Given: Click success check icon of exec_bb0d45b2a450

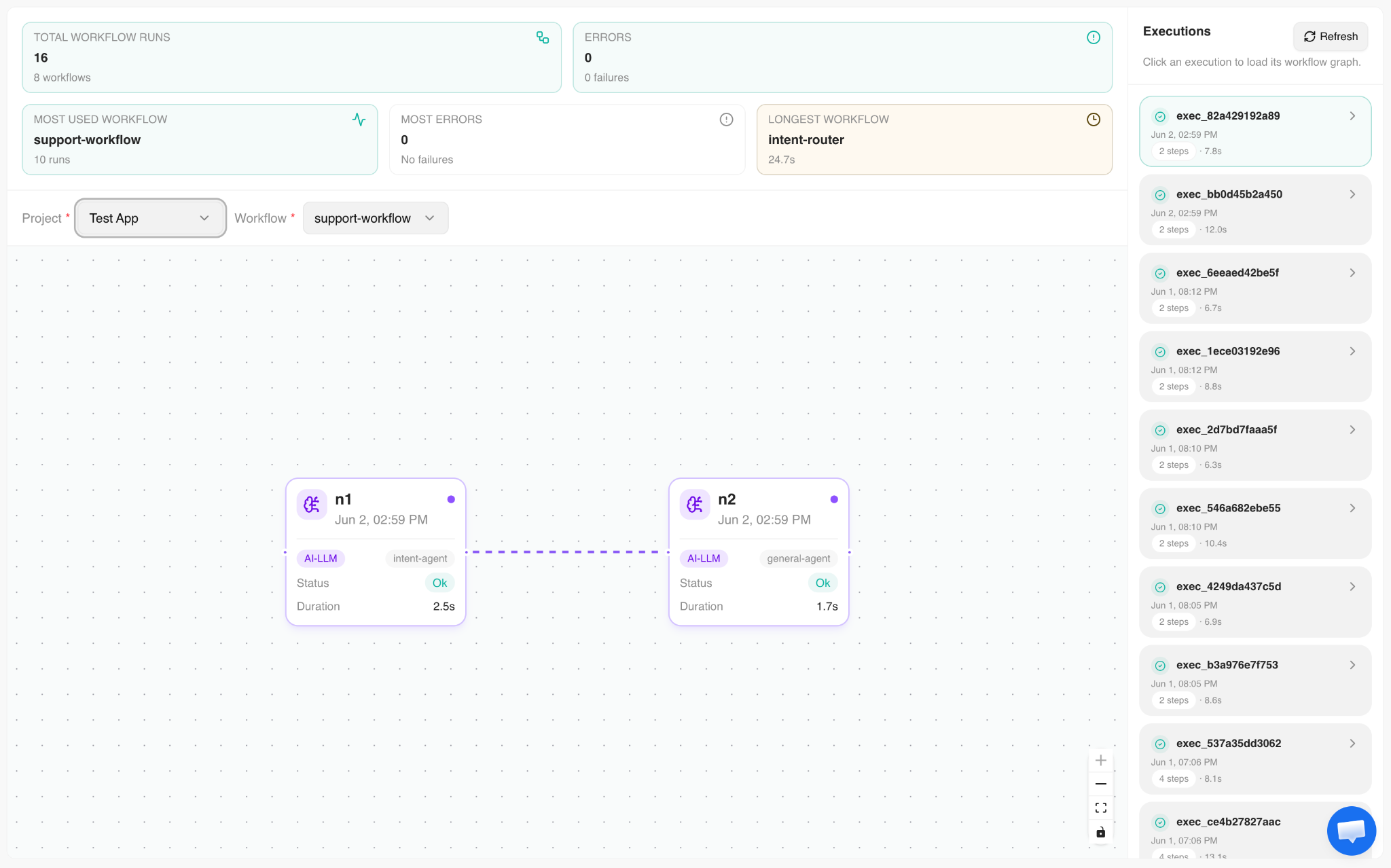Looking at the screenshot, I should click(1161, 195).
